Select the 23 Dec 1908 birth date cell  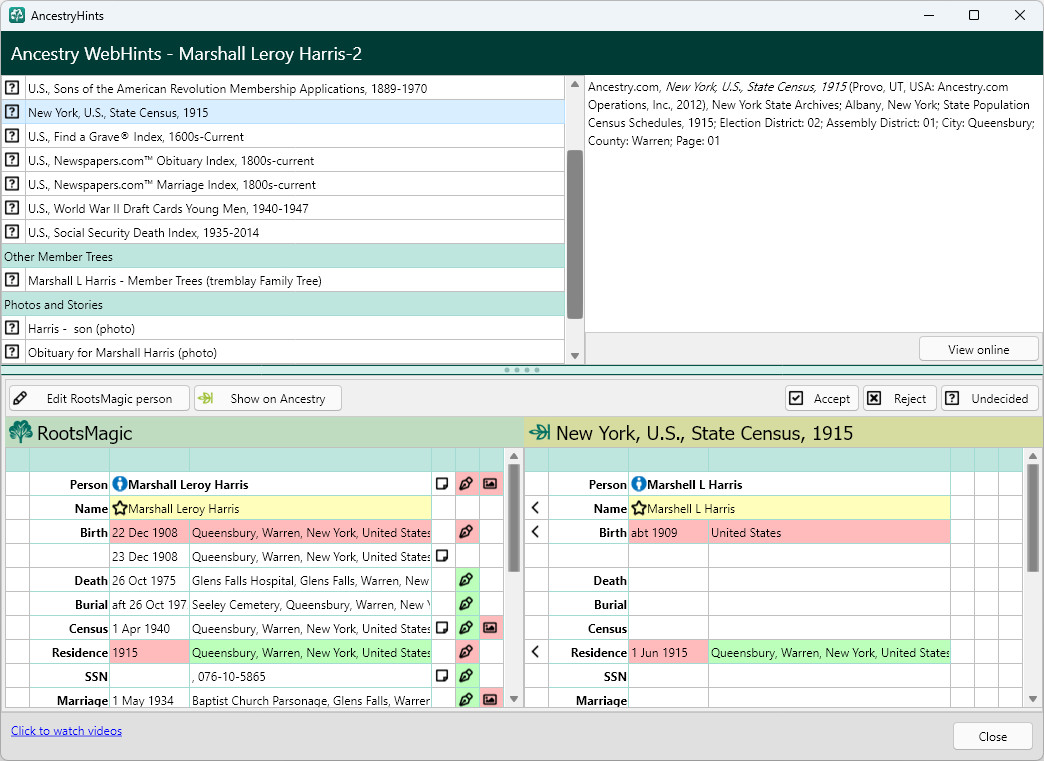click(149, 556)
